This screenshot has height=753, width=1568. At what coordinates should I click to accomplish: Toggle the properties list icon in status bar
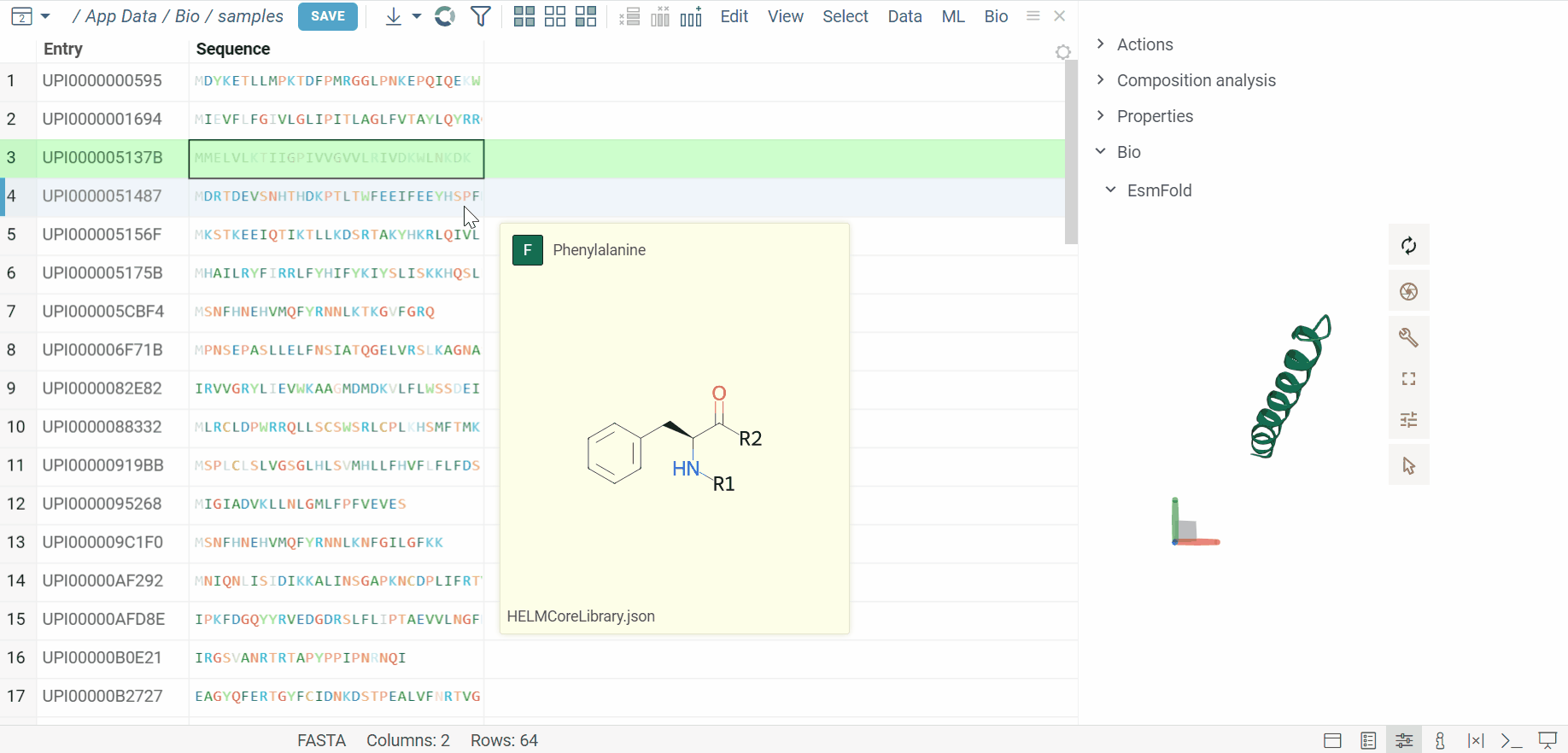[1368, 740]
